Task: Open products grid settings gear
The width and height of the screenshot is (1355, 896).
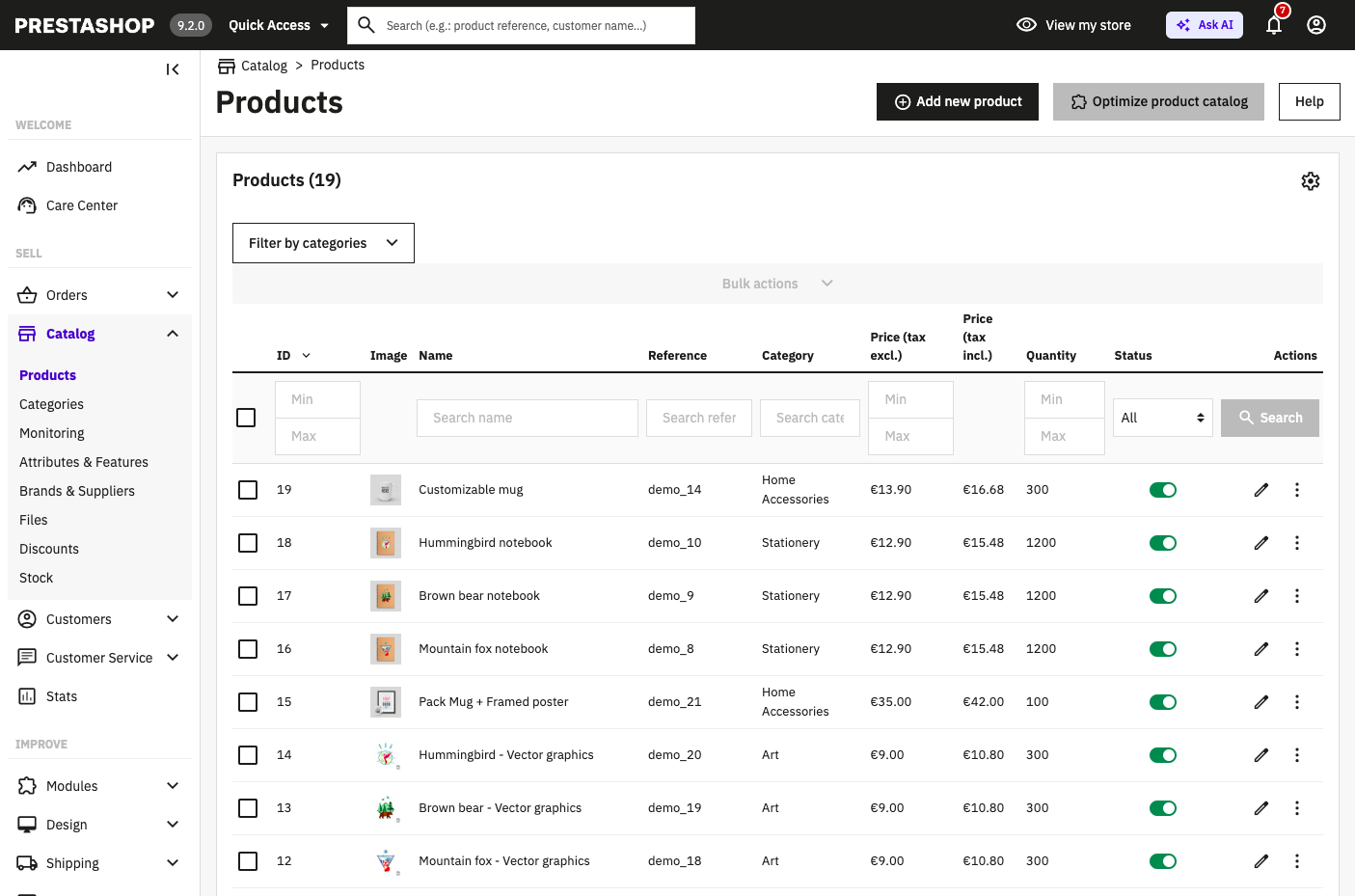Action: 1311,181
